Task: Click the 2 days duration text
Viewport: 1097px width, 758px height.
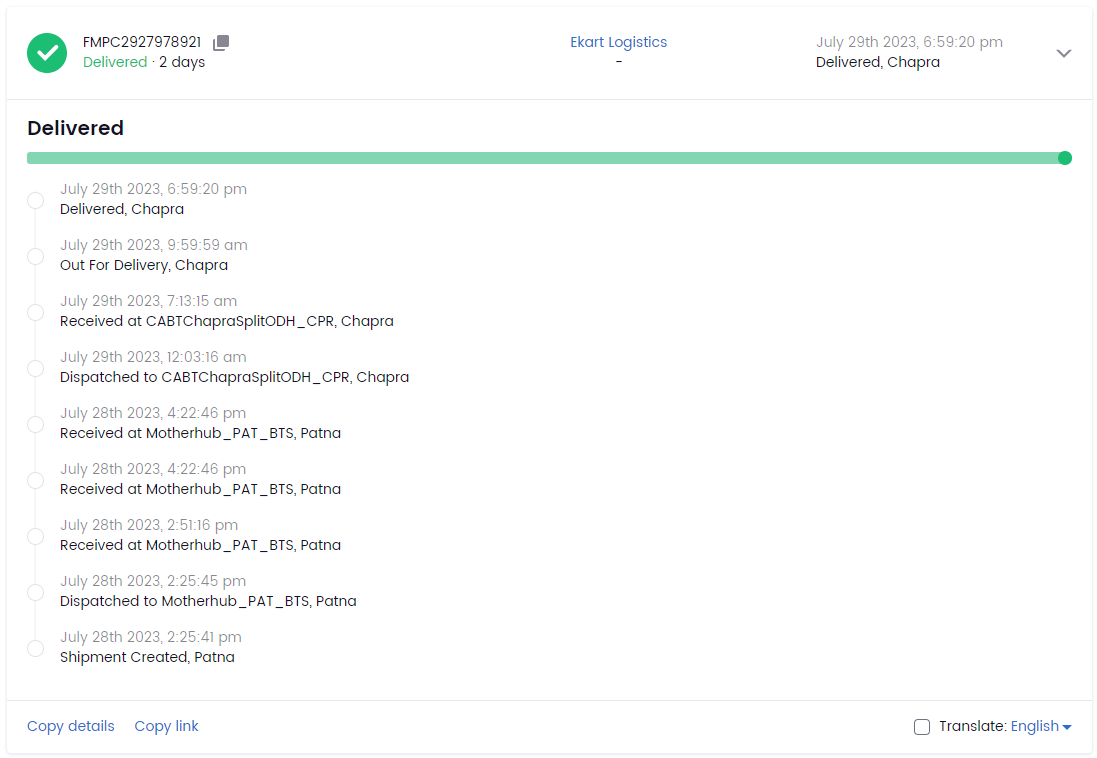Action: (182, 62)
